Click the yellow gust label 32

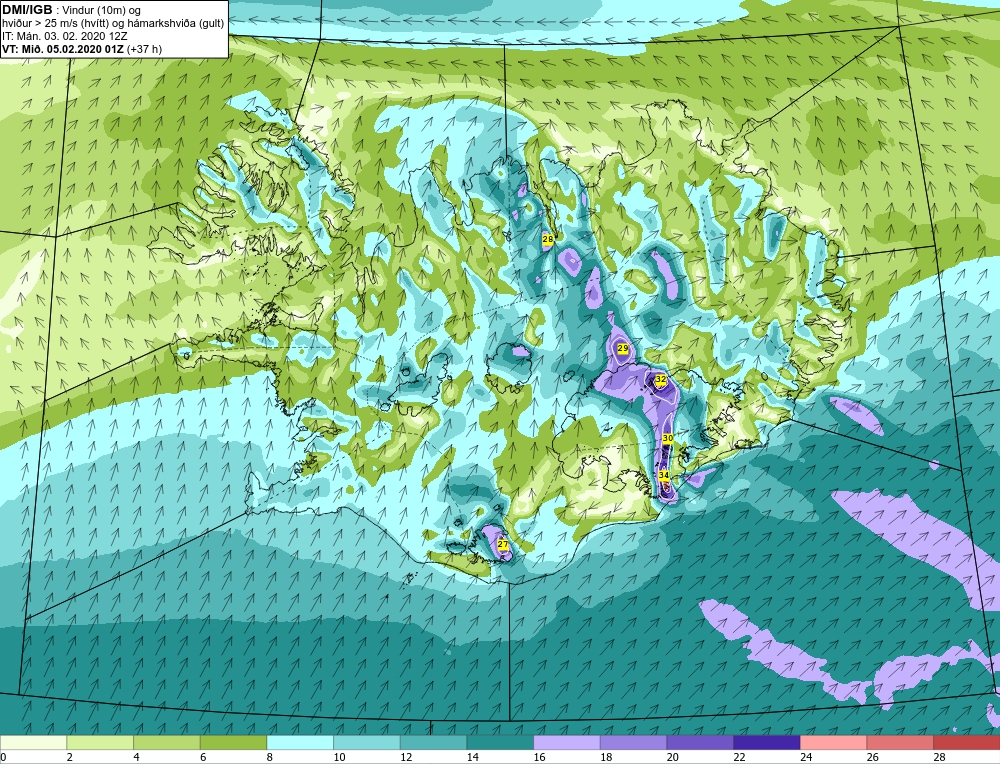pyautogui.click(x=661, y=379)
